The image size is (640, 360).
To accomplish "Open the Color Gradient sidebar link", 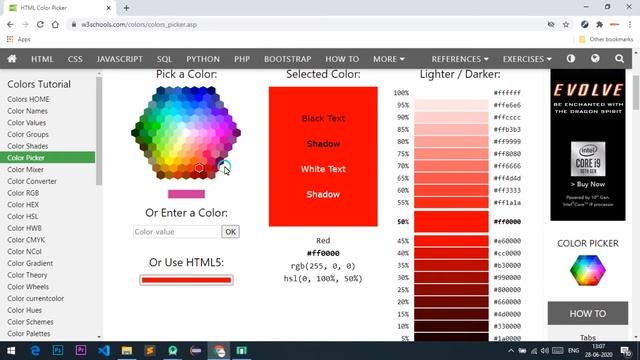I will pos(30,263).
